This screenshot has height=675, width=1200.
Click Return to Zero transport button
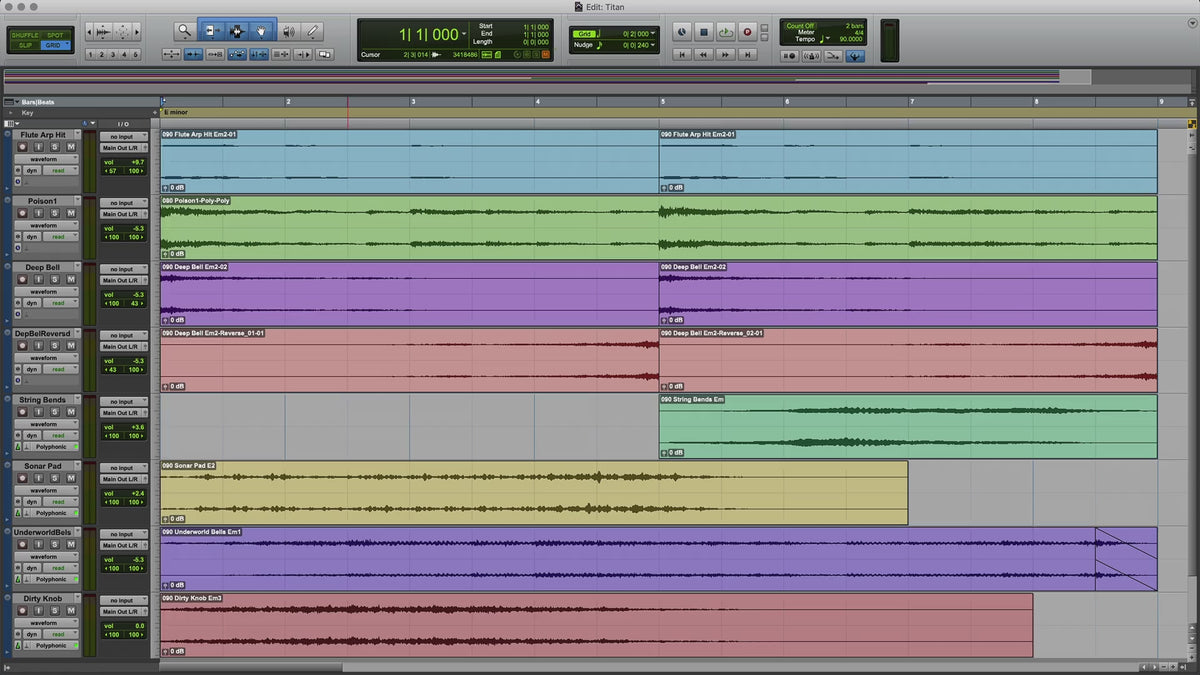pyautogui.click(x=682, y=55)
